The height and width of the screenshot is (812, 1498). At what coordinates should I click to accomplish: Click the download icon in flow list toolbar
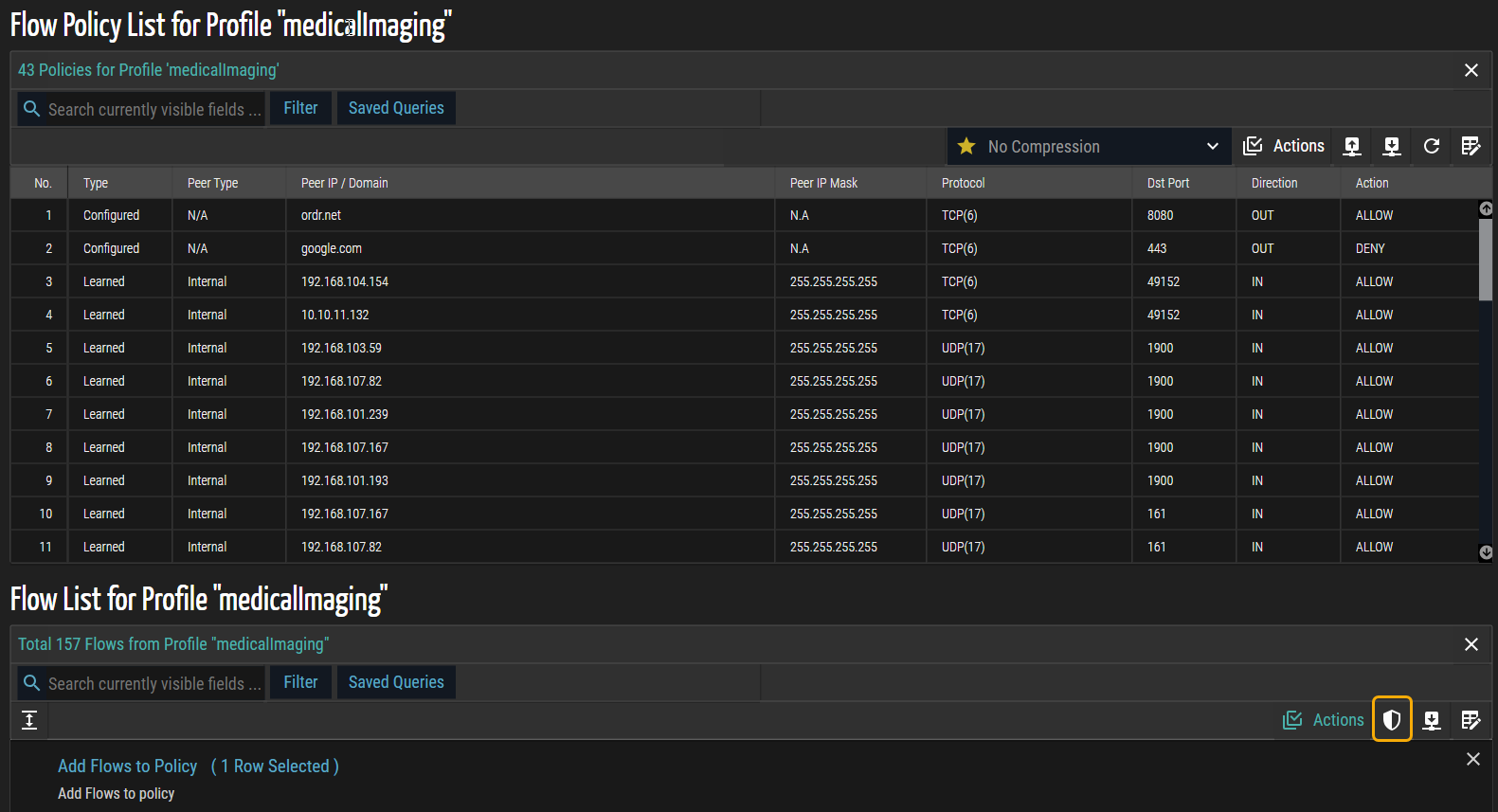pos(1432,720)
